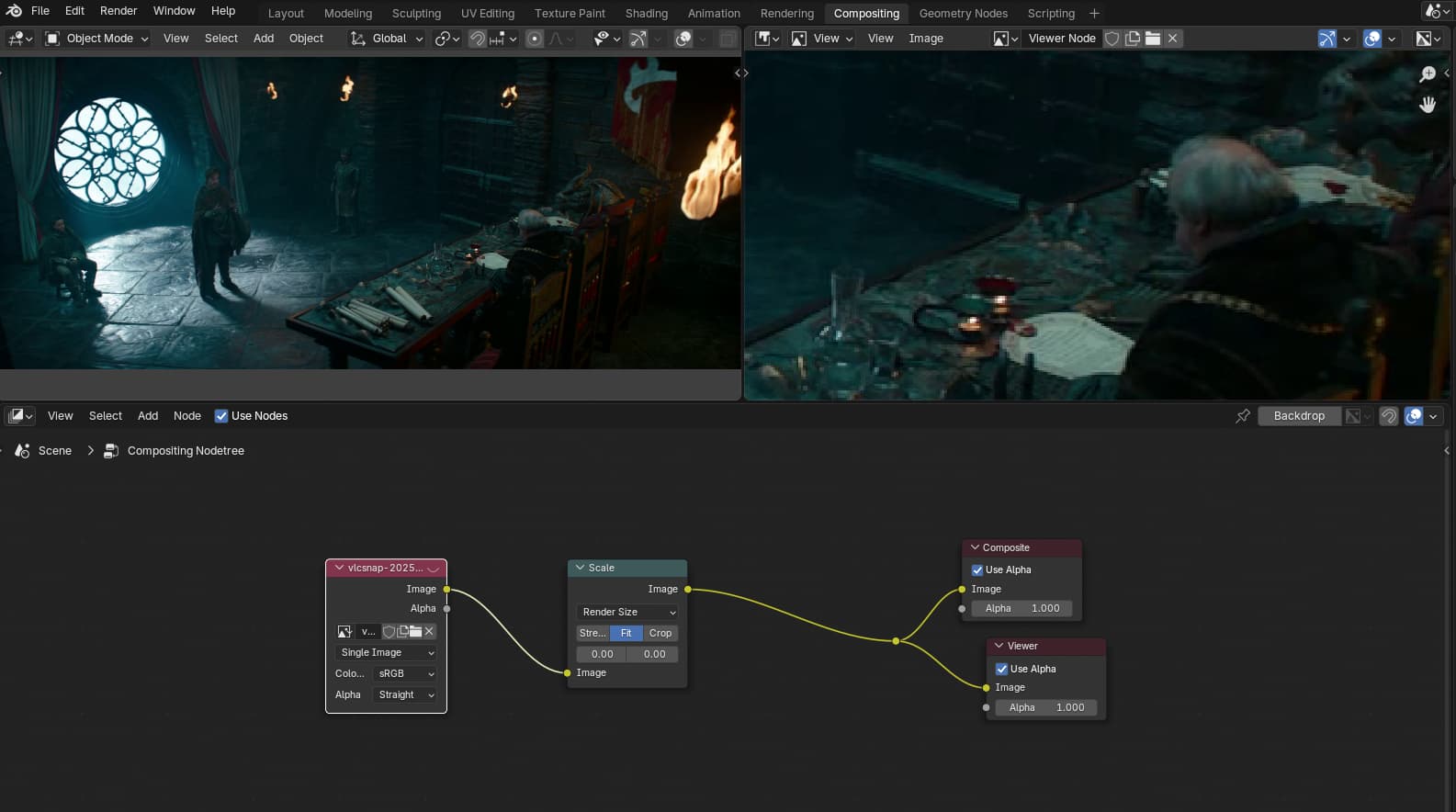The image size is (1456, 812).
Task: Select Fit mode in Scale node
Action: click(626, 633)
